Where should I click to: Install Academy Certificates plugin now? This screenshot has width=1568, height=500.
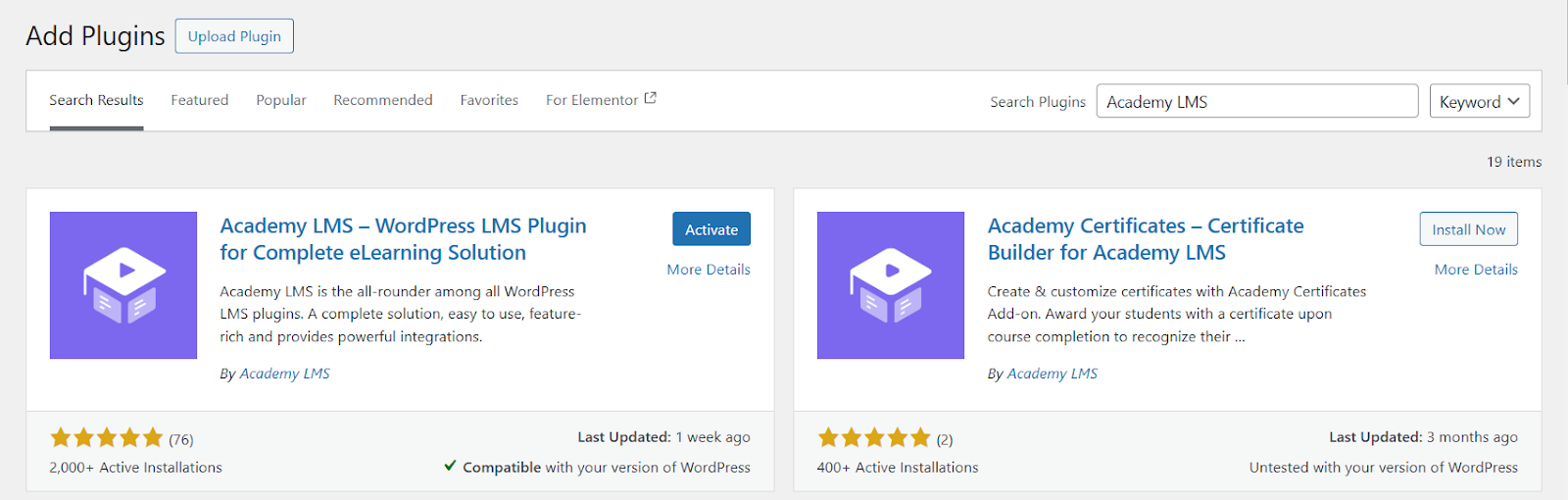pos(1469,229)
